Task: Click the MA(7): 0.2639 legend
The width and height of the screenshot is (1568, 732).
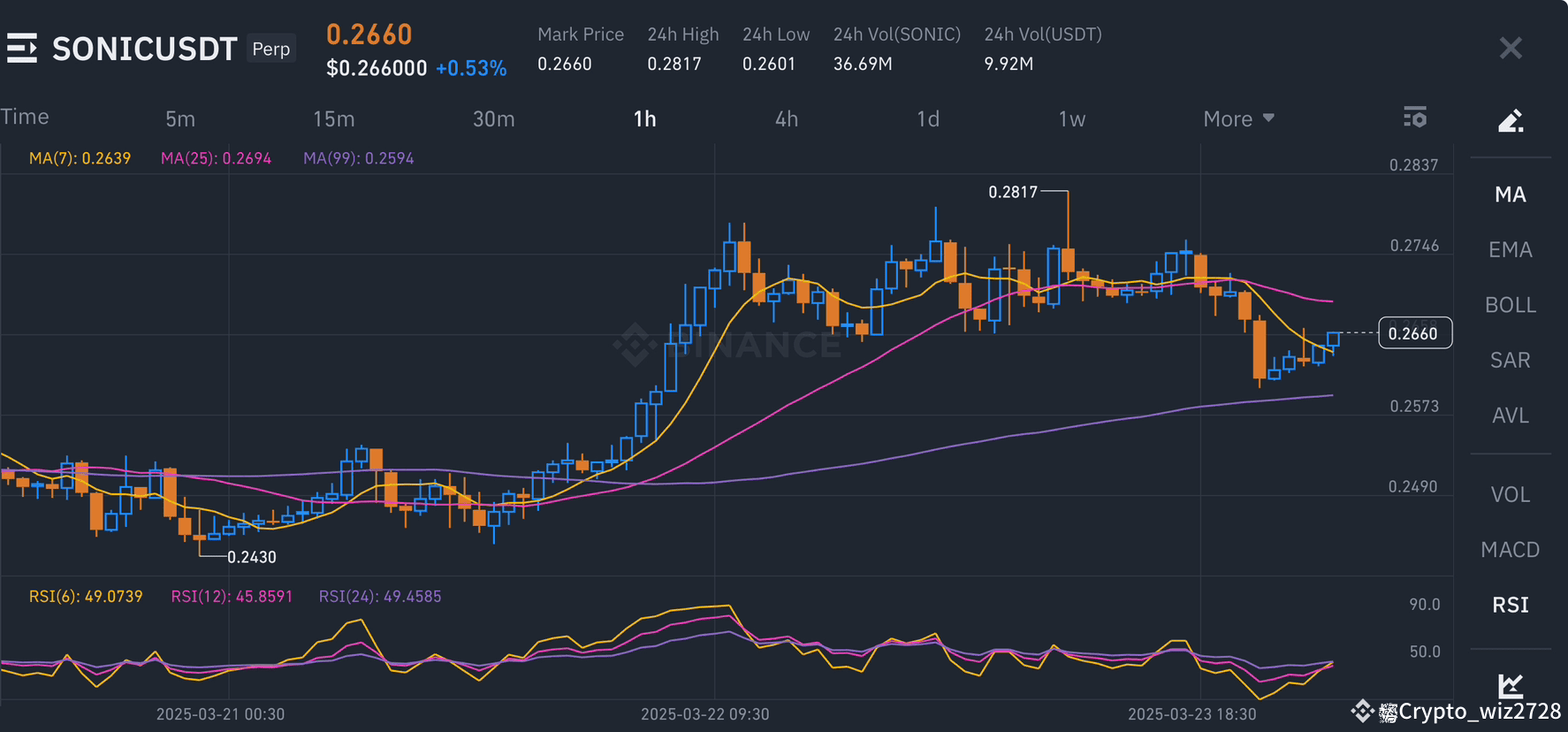Action: 80,158
